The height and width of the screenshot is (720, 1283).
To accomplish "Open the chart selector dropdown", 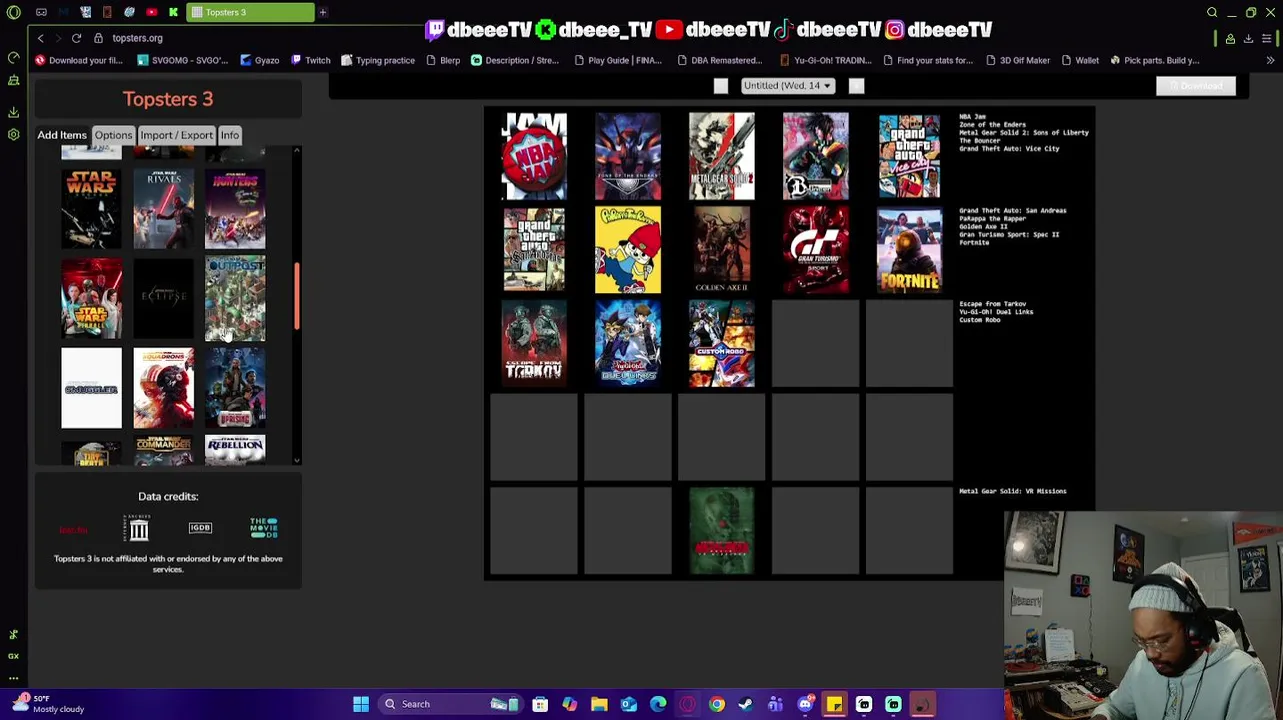I will point(787,85).
